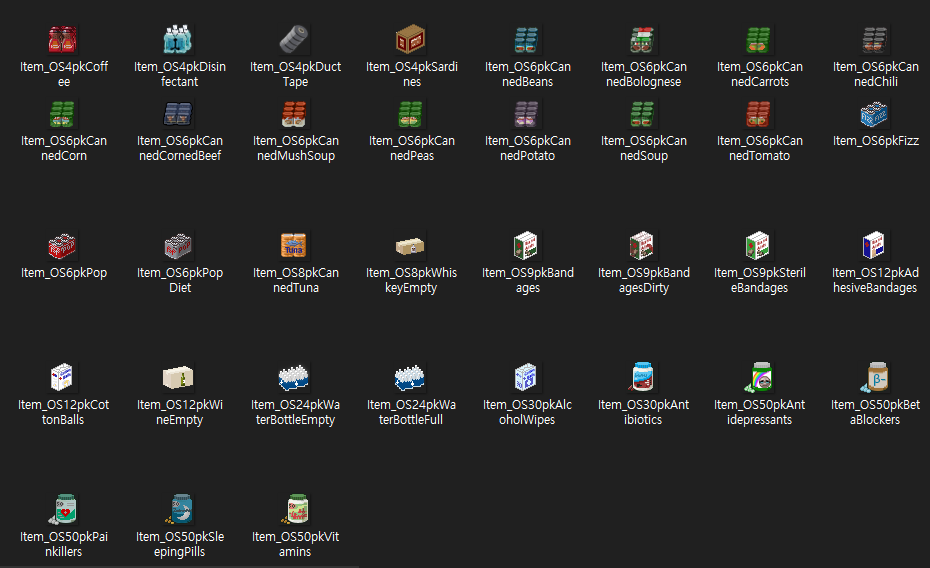The image size is (930, 568).
Task: Click the label "Item_OS4pkDuctTape"
Action: 295,74
